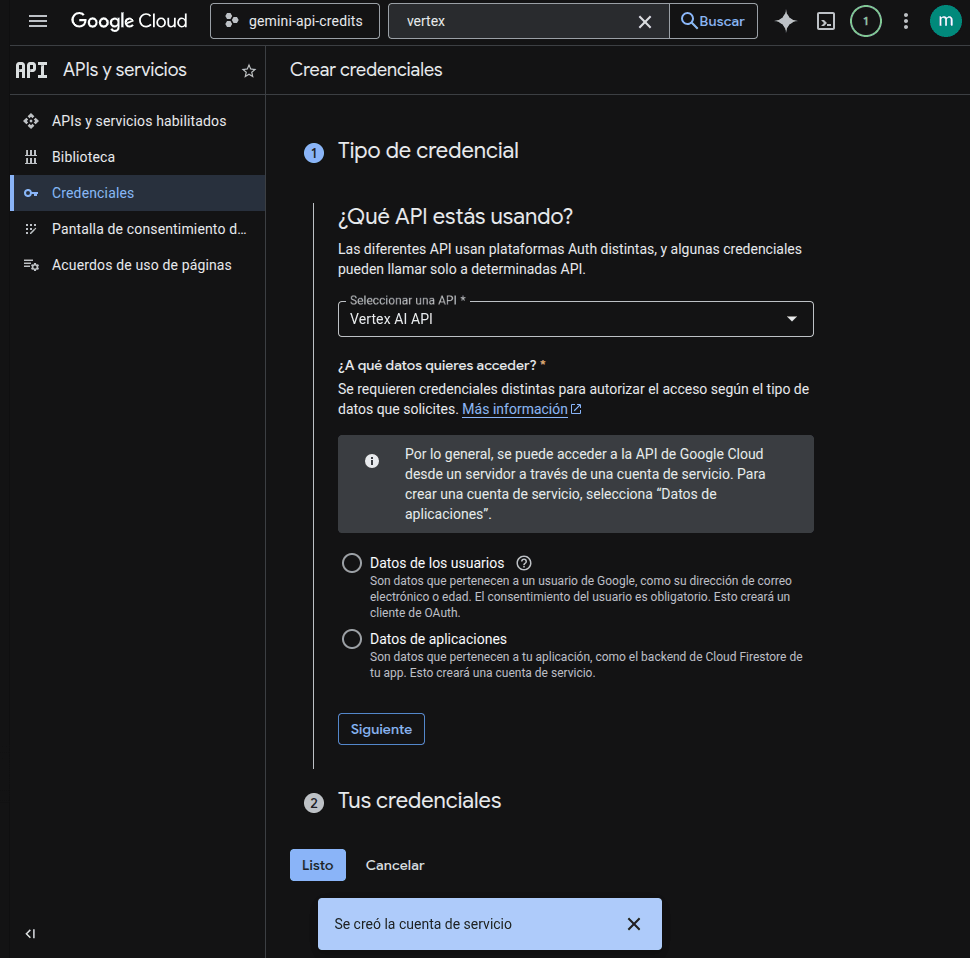Clear the search box text
The image size is (970, 958).
click(x=645, y=22)
